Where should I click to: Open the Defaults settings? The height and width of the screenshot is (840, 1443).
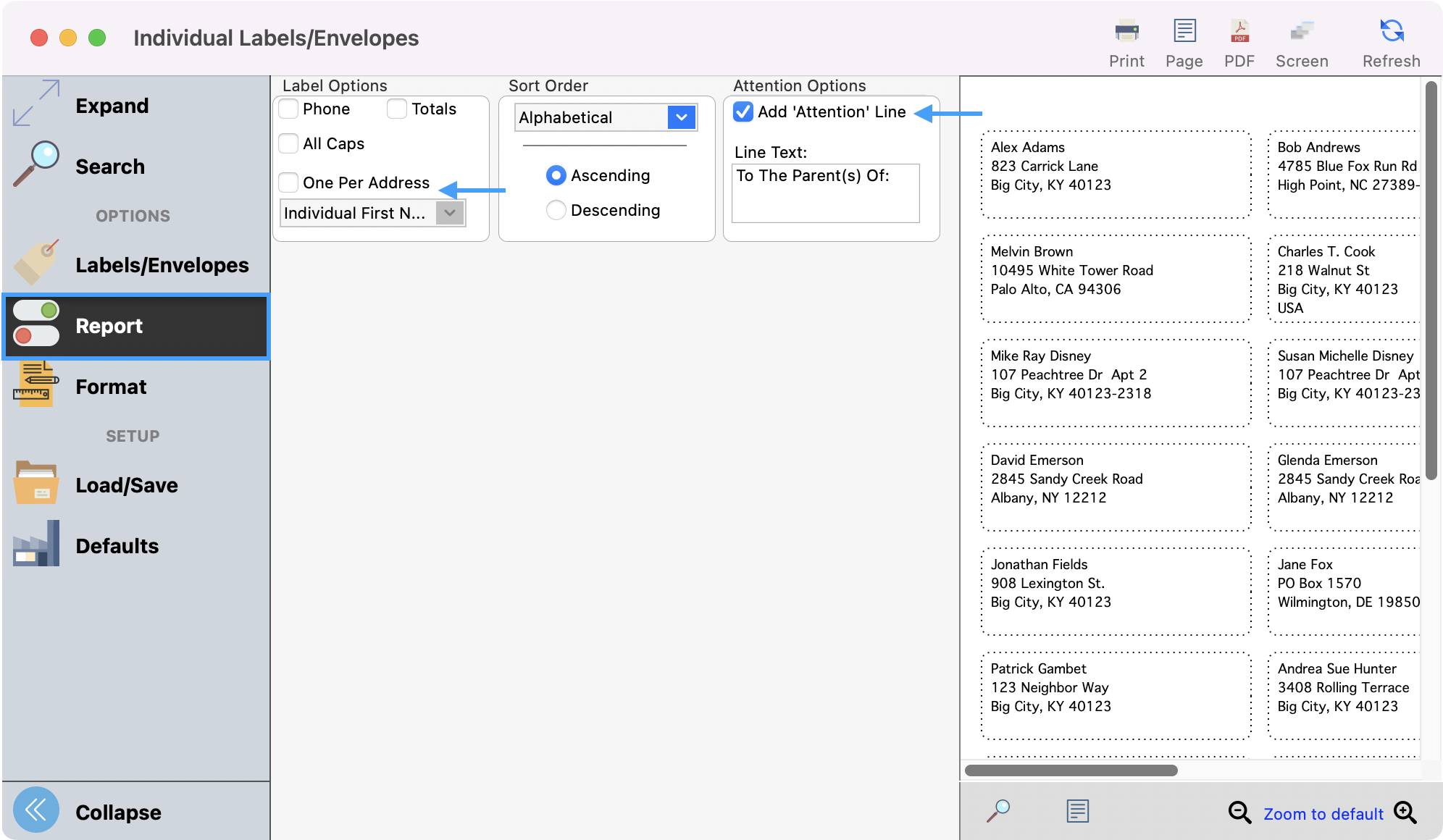pos(117,545)
